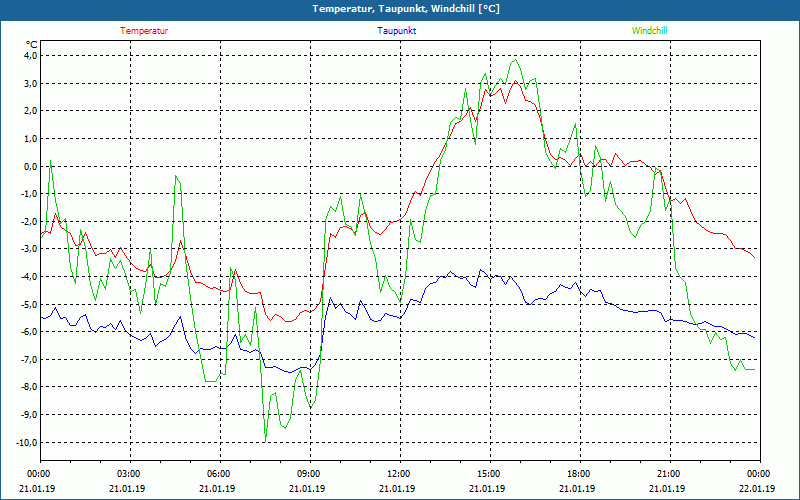Viewport: 800px width, 500px height.
Task: Select the 4,0 y-axis tick label
Action: click(28, 56)
